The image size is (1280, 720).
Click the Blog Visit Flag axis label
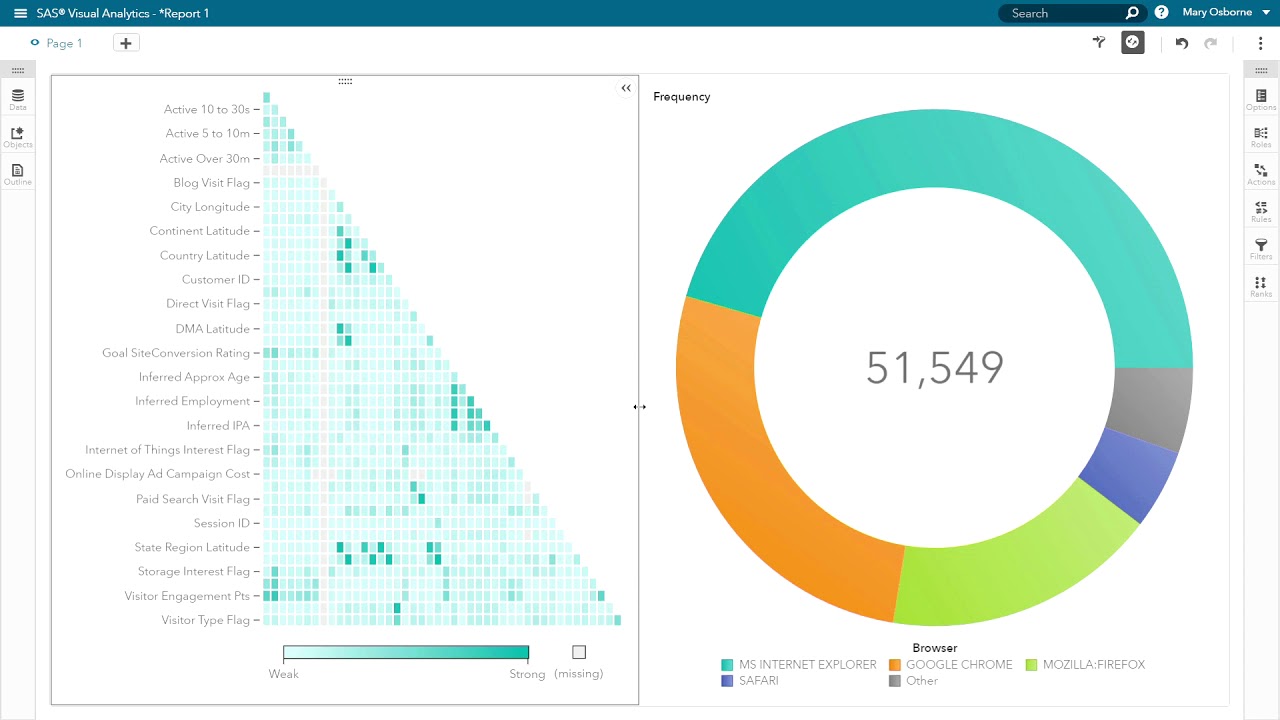click(x=211, y=183)
